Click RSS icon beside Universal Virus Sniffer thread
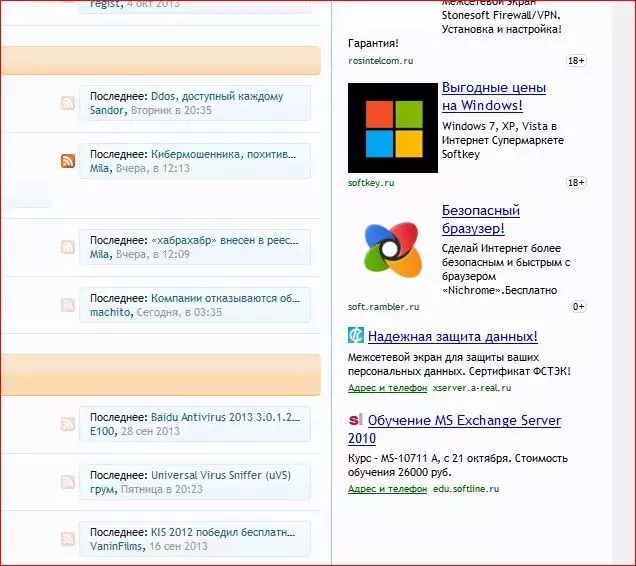 [x=68, y=482]
